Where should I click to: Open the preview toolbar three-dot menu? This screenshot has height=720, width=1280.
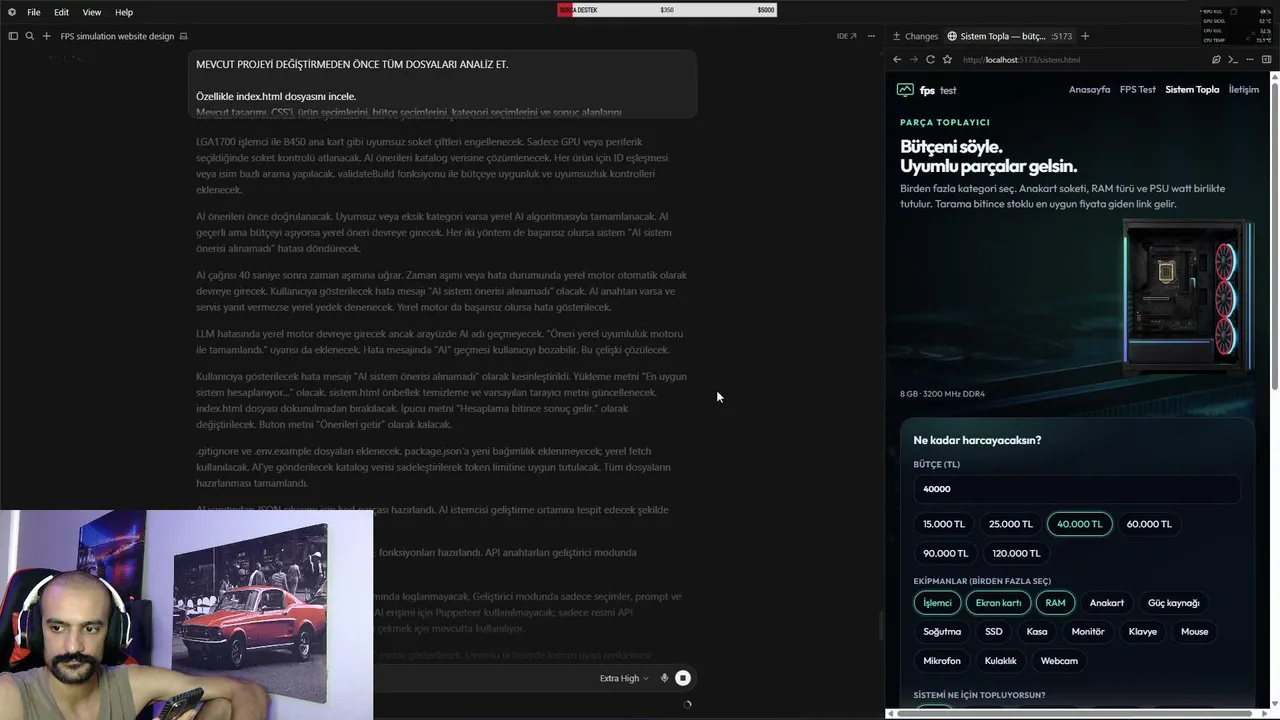[1250, 60]
